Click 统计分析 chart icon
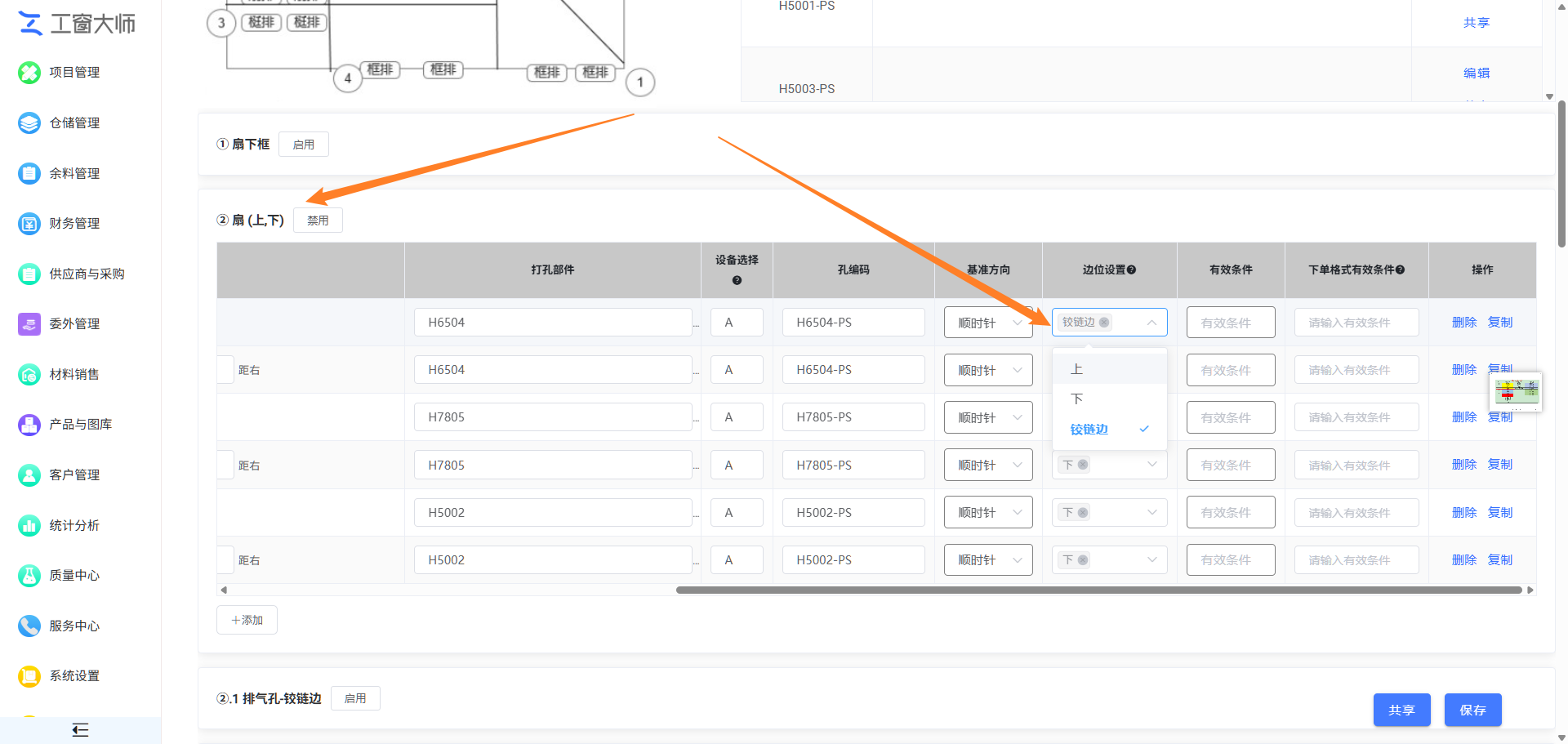This screenshot has height=744, width=1568. 29,526
